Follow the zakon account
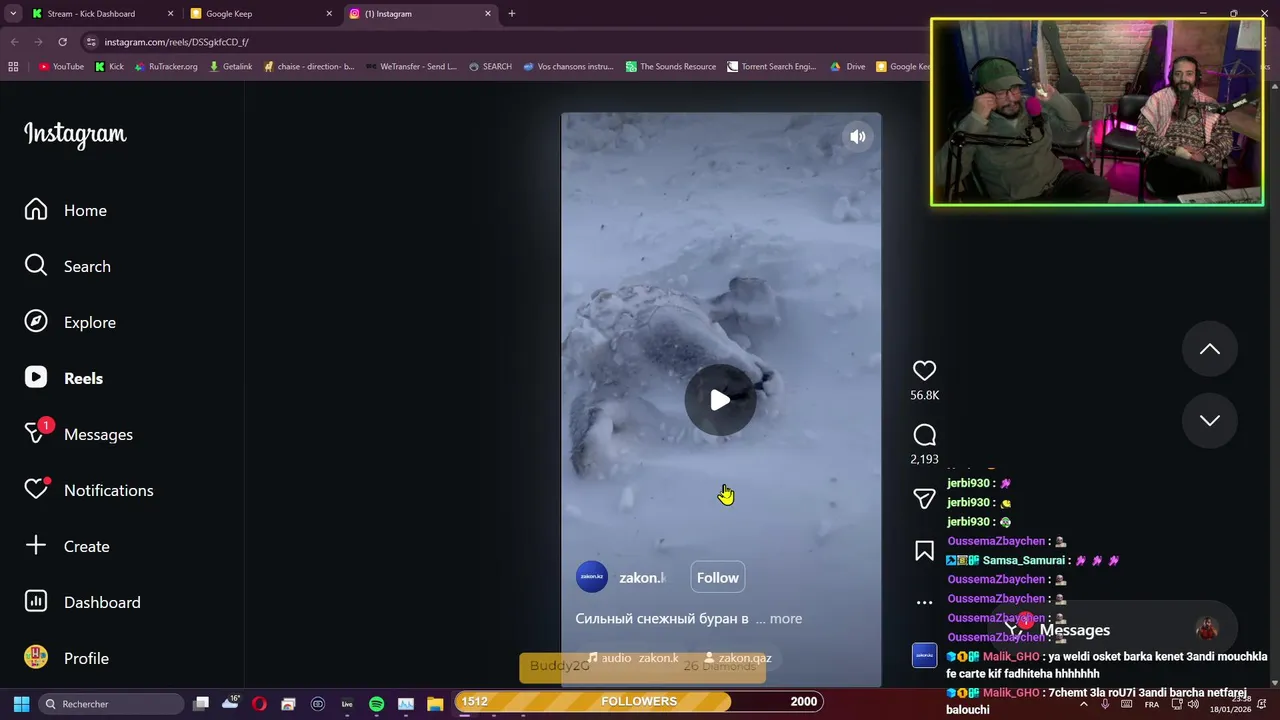The height and width of the screenshot is (720, 1280). tap(717, 578)
